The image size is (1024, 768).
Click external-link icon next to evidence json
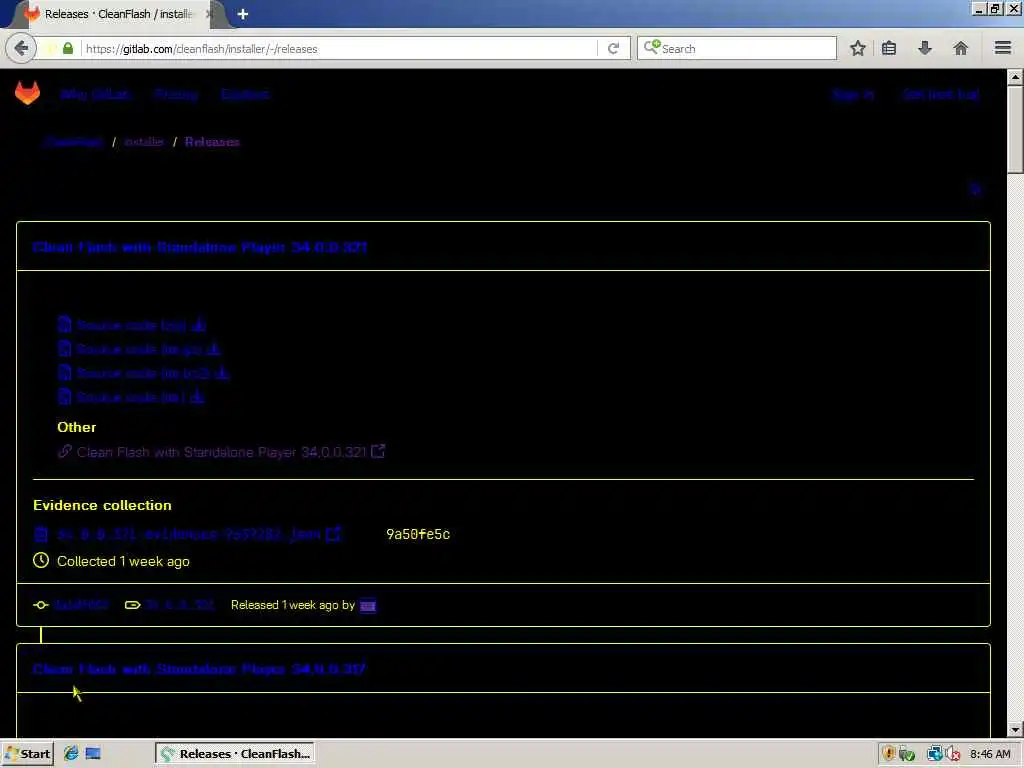333,534
